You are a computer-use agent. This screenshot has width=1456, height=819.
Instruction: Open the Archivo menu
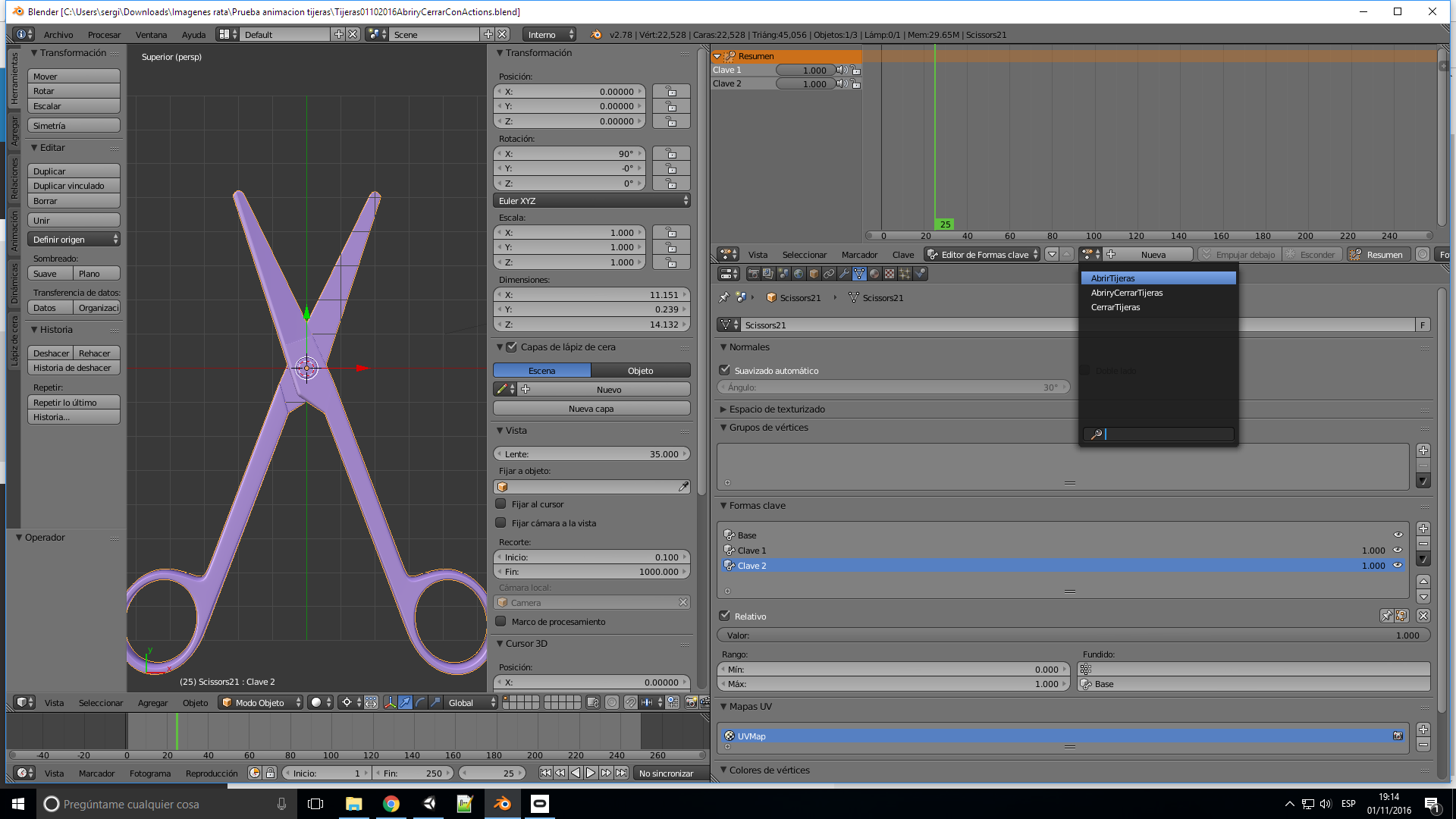point(58,35)
